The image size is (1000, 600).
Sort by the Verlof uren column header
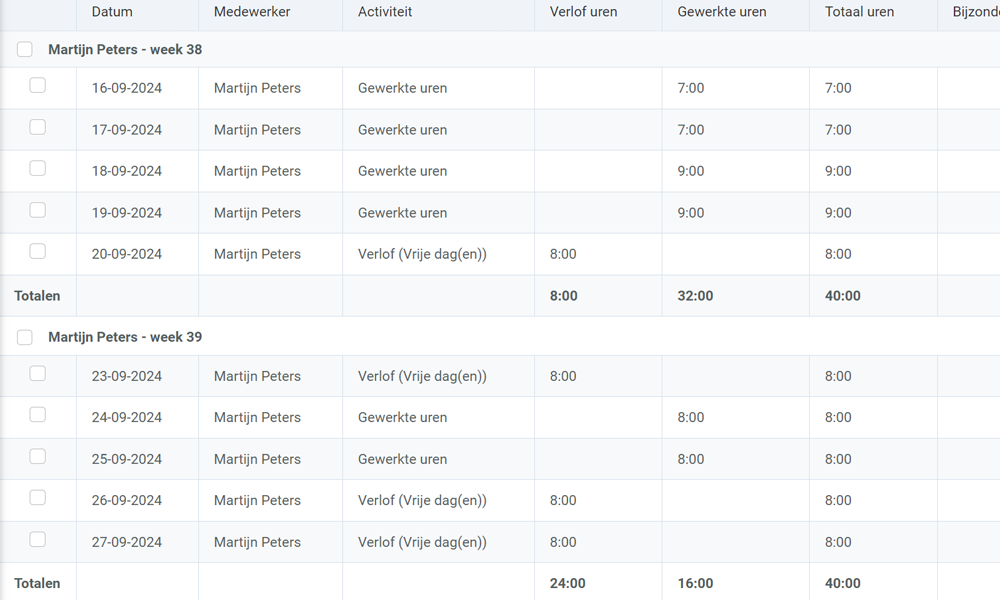583,12
